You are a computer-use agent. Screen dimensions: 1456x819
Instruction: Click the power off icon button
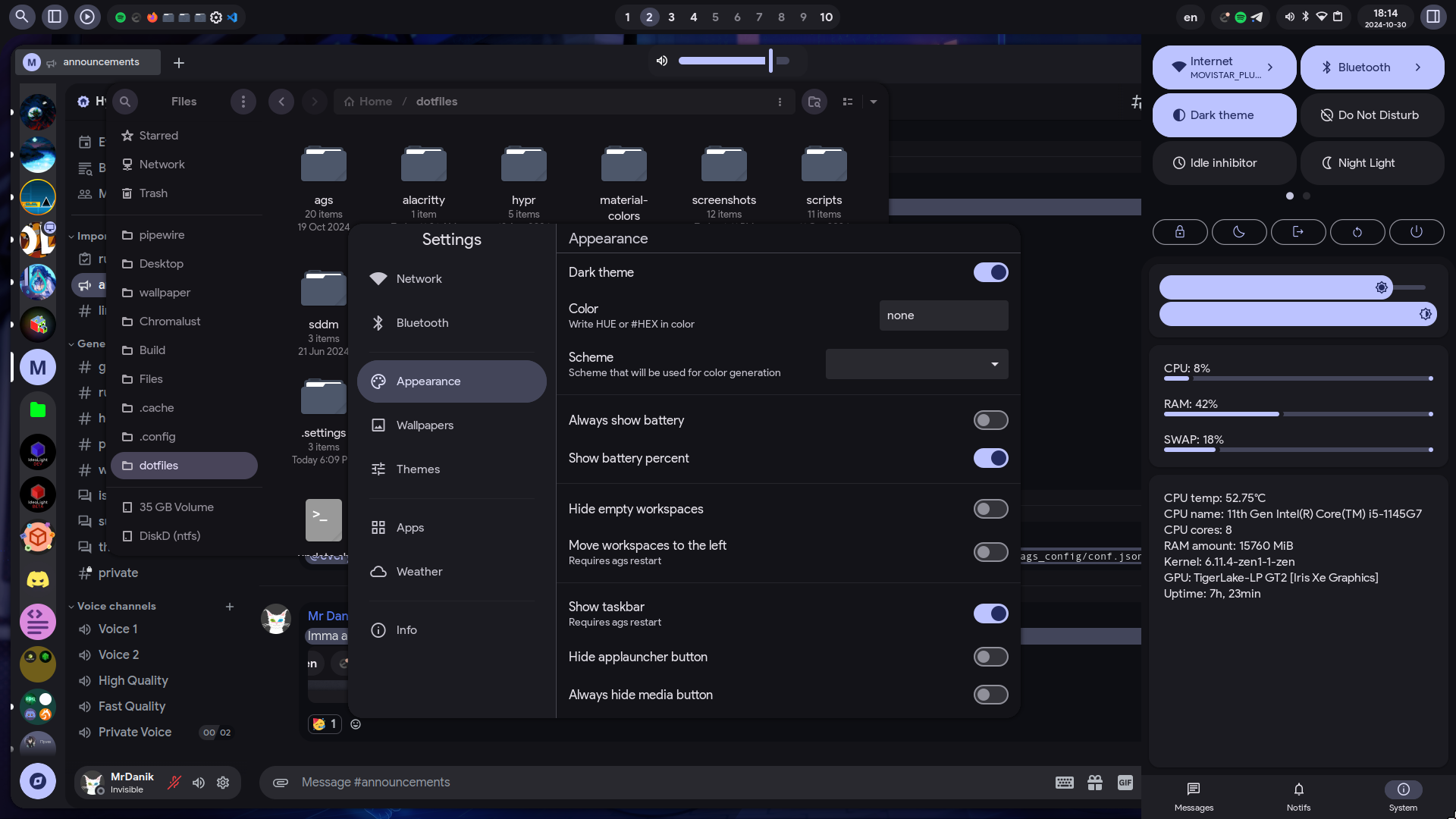1416,232
